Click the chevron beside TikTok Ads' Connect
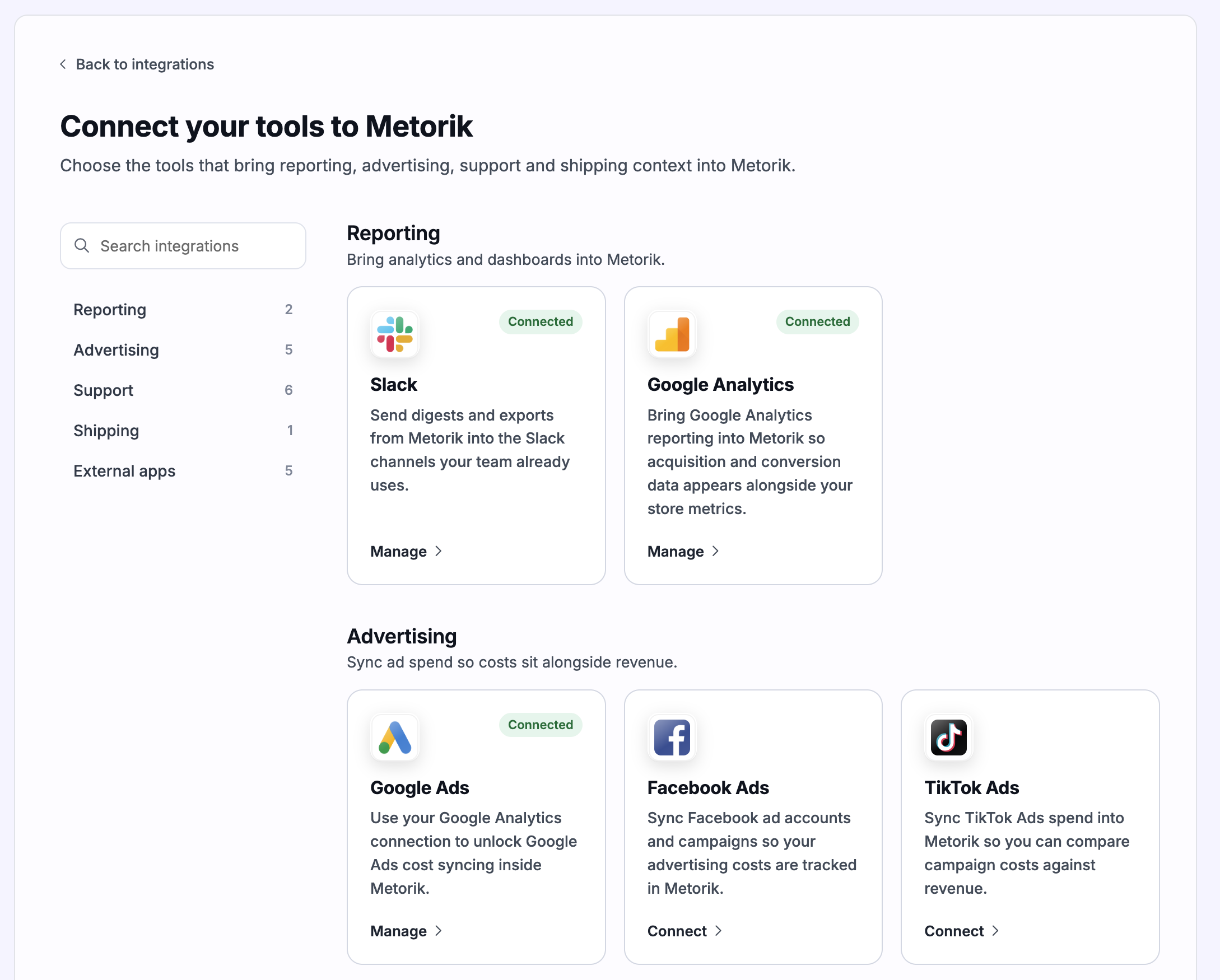This screenshot has width=1220, height=980. 996,931
